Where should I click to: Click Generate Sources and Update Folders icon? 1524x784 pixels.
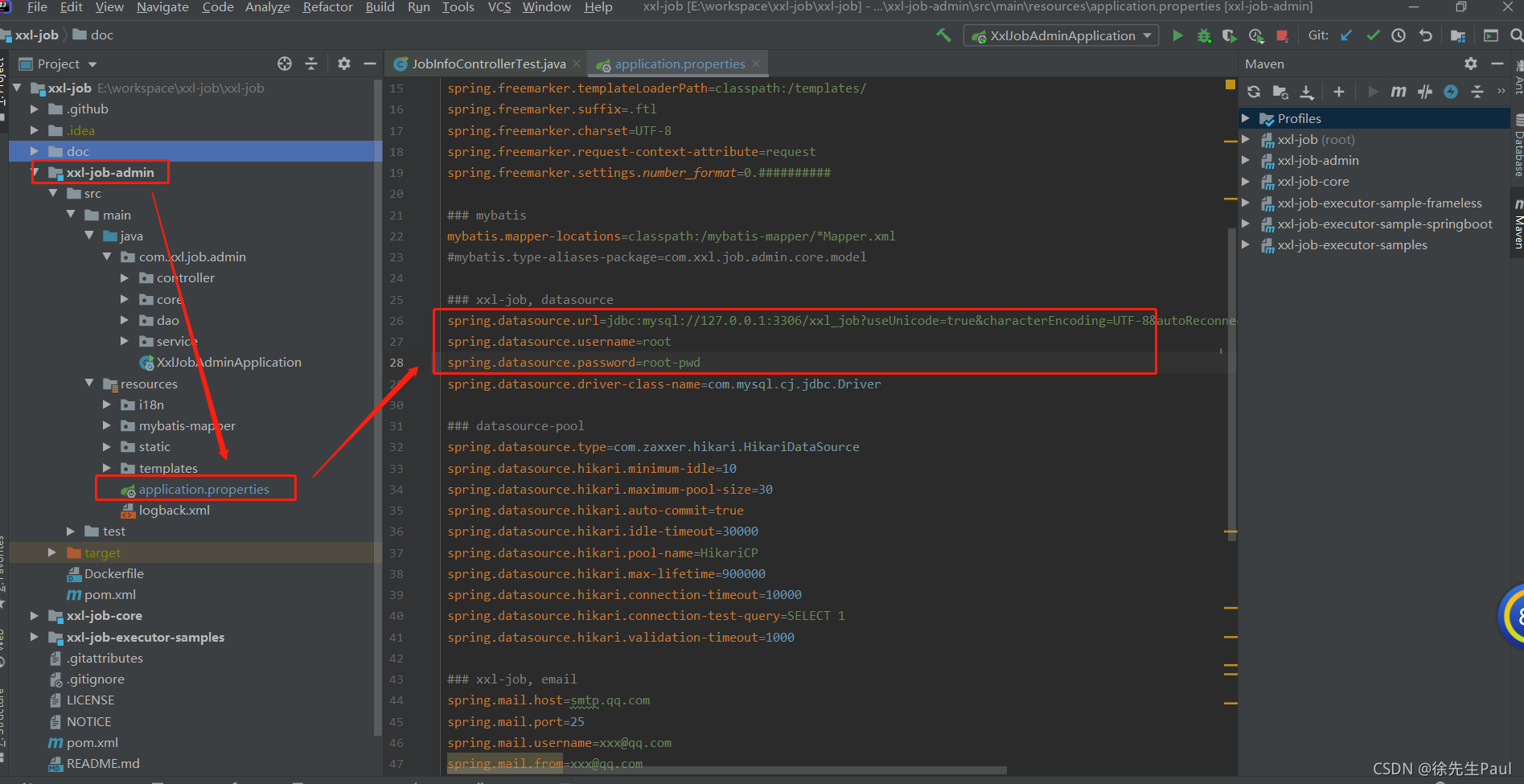1280,92
